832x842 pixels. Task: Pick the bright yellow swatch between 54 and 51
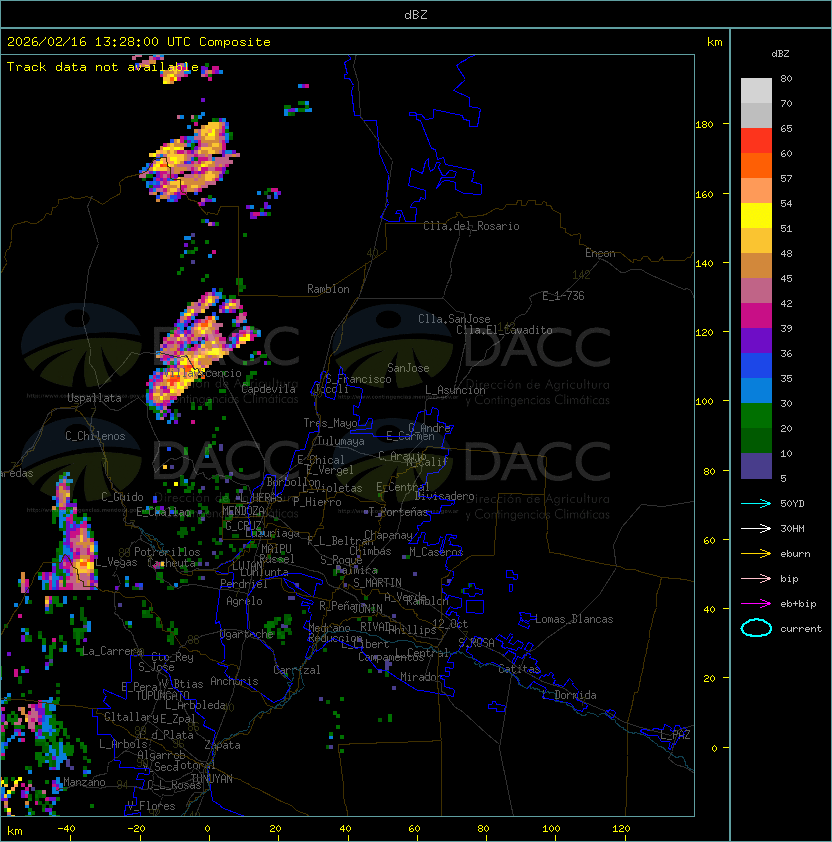tap(756, 216)
